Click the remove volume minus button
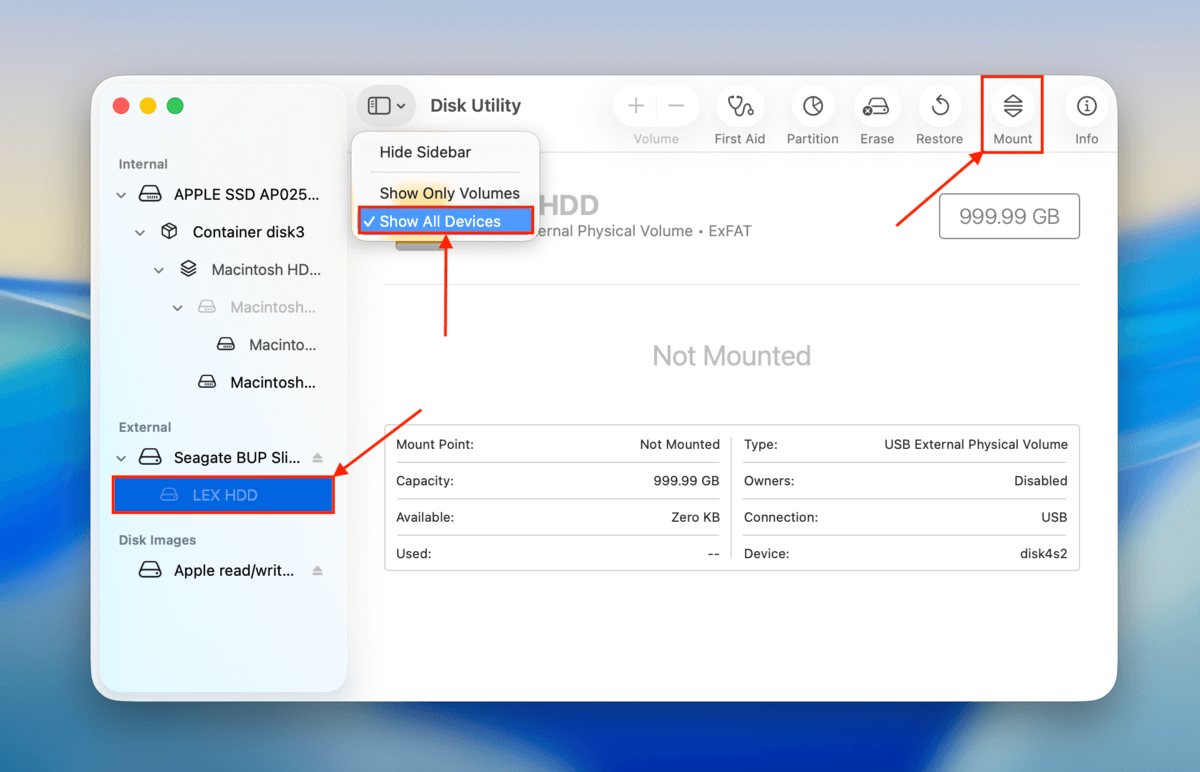1200x772 pixels. tap(676, 105)
